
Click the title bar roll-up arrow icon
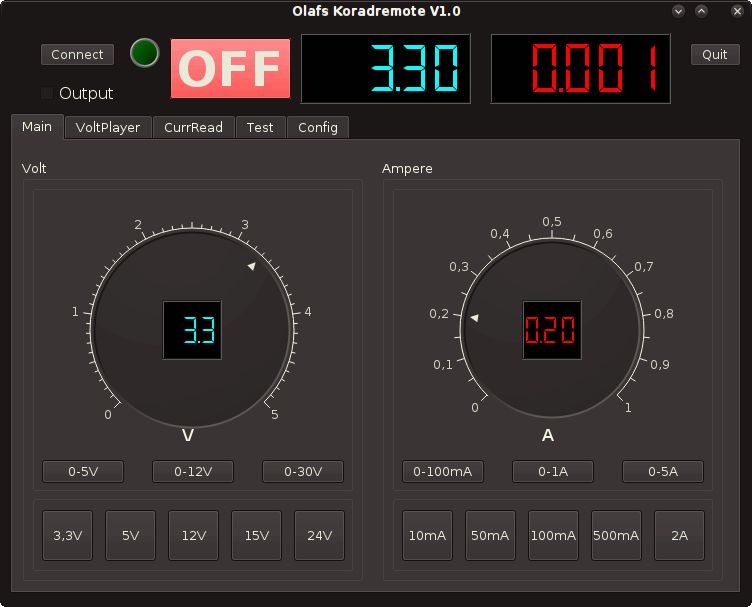click(701, 11)
